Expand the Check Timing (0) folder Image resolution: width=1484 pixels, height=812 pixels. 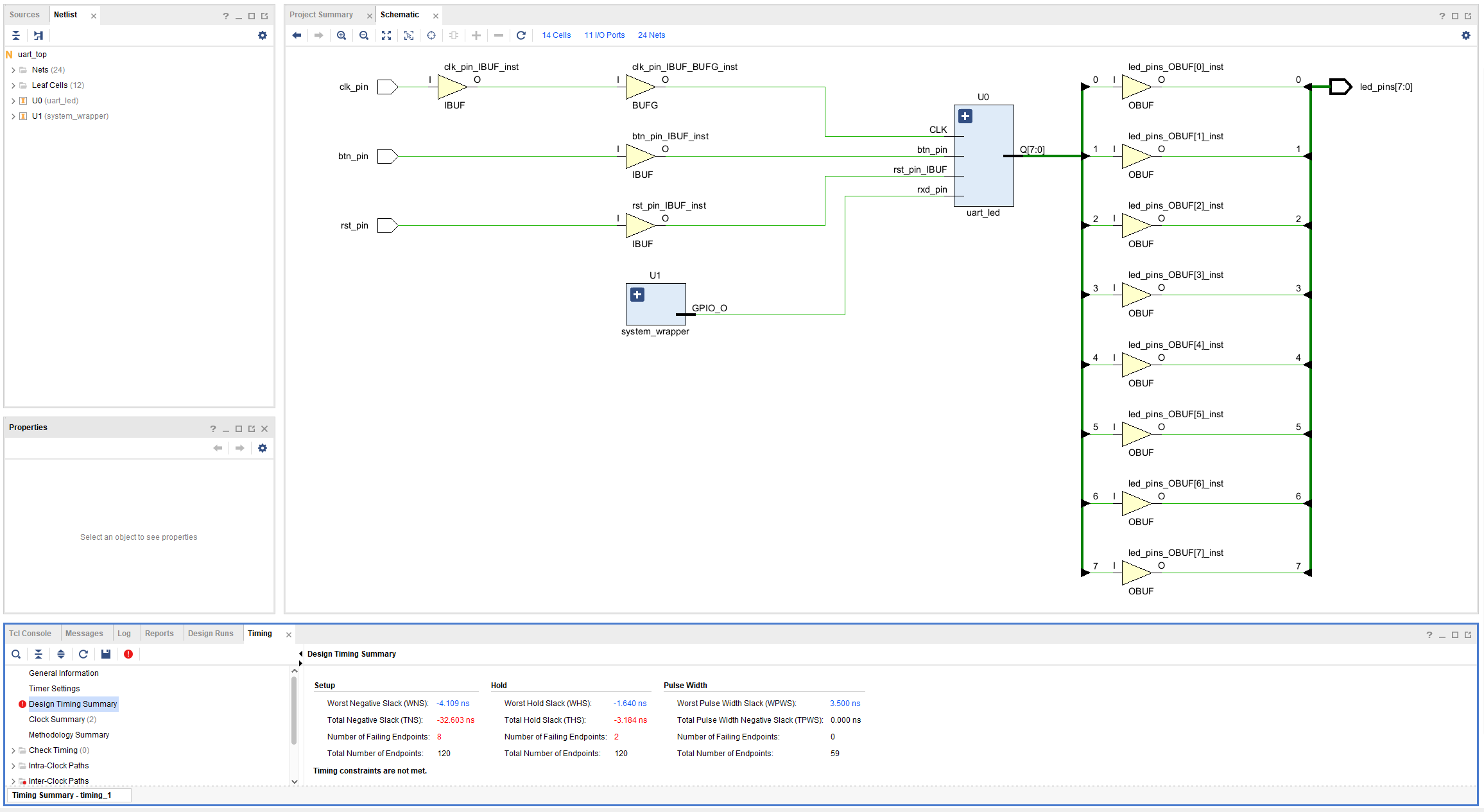click(x=13, y=750)
